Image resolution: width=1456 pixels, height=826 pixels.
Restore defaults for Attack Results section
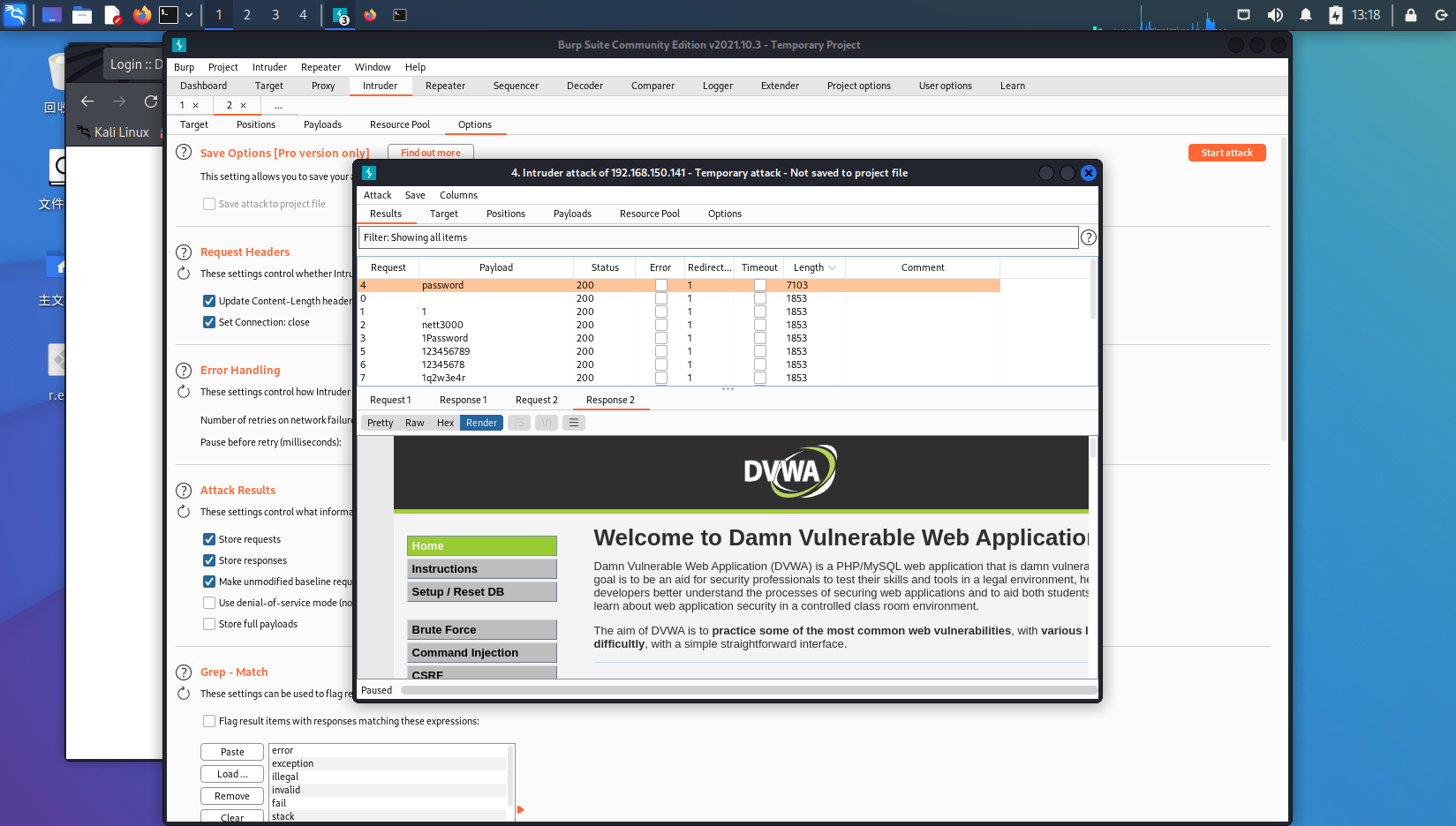(x=184, y=512)
